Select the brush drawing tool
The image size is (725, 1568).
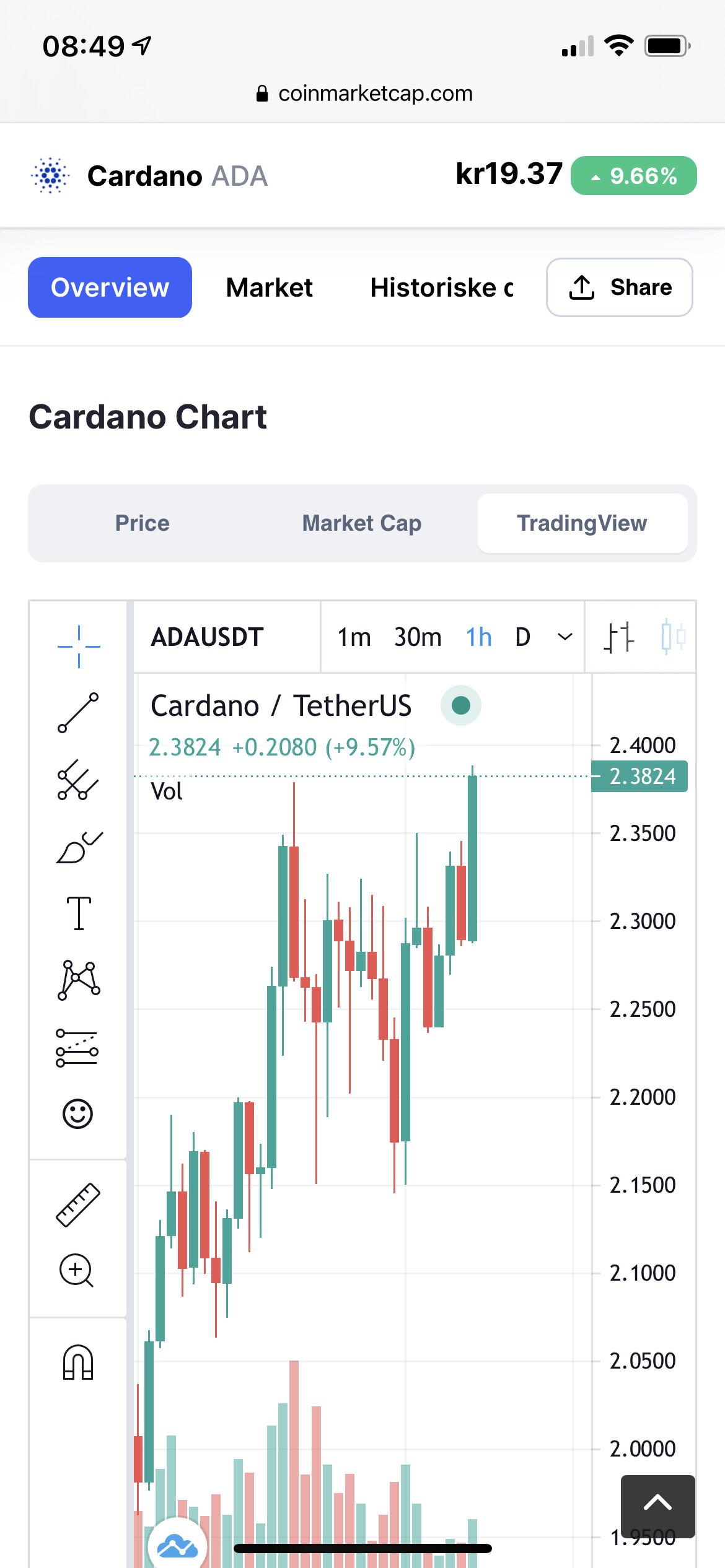(79, 847)
